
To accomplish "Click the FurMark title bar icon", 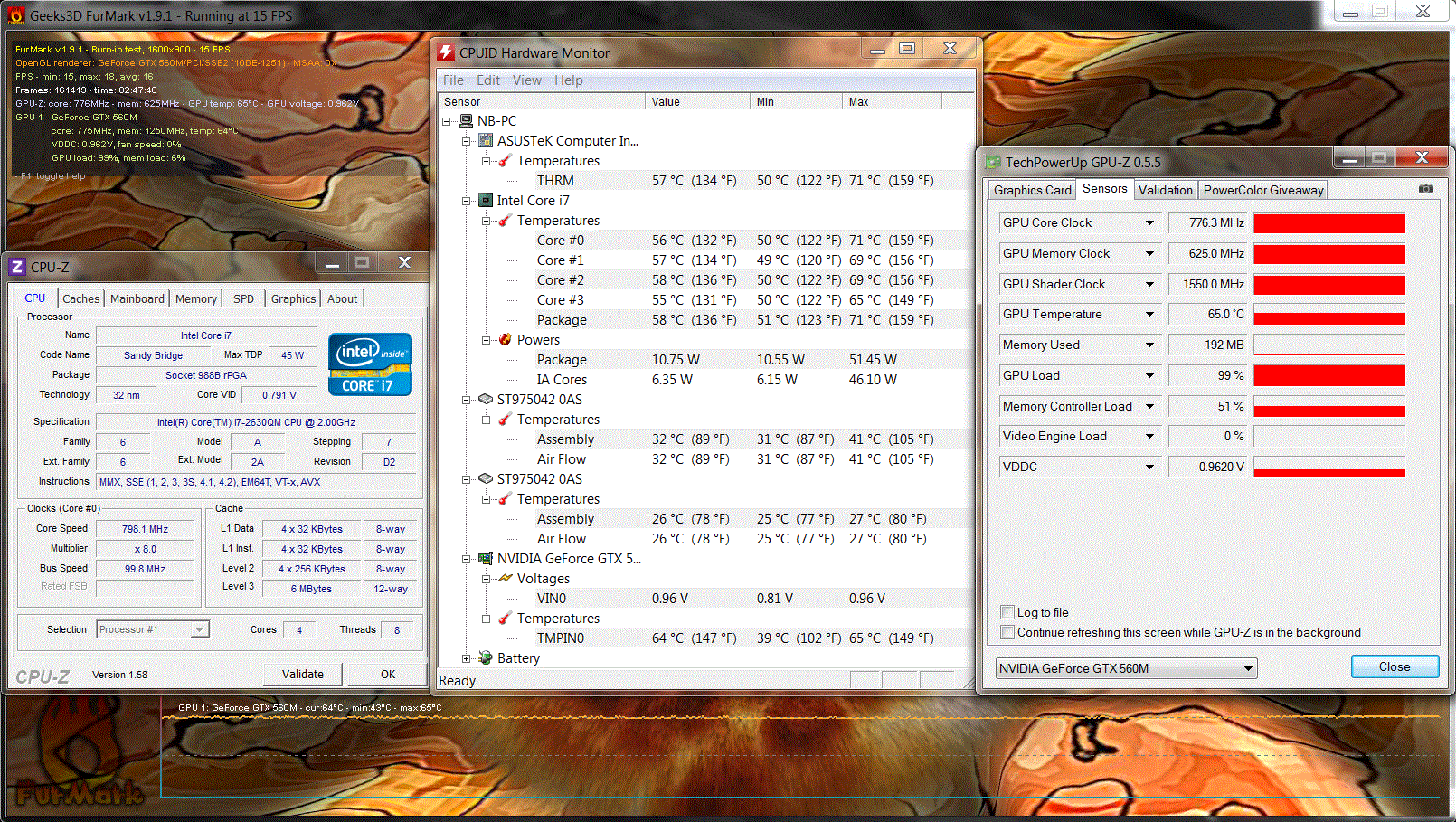I will [x=16, y=15].
